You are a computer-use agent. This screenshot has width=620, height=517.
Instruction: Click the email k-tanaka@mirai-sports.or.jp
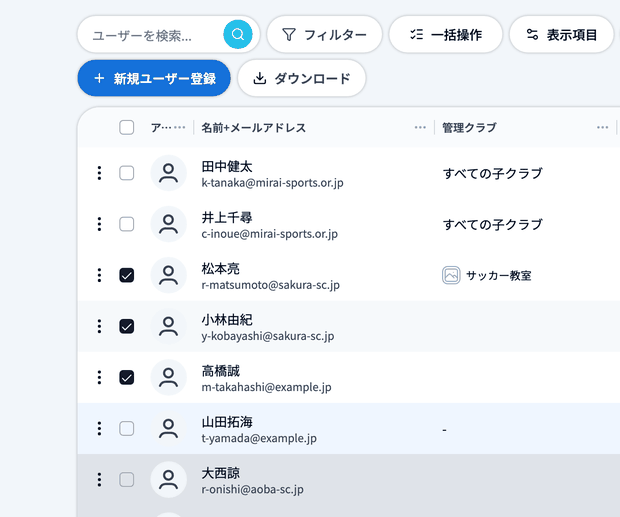point(272,183)
